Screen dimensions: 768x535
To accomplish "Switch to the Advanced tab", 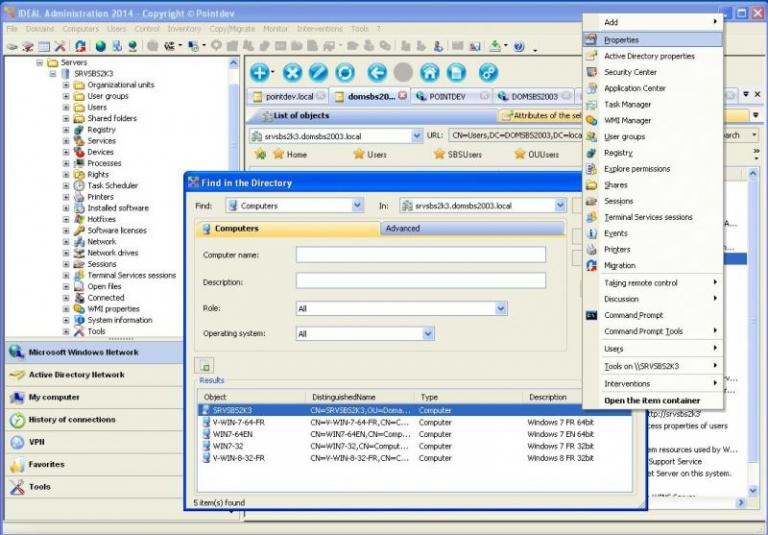I will tap(403, 229).
